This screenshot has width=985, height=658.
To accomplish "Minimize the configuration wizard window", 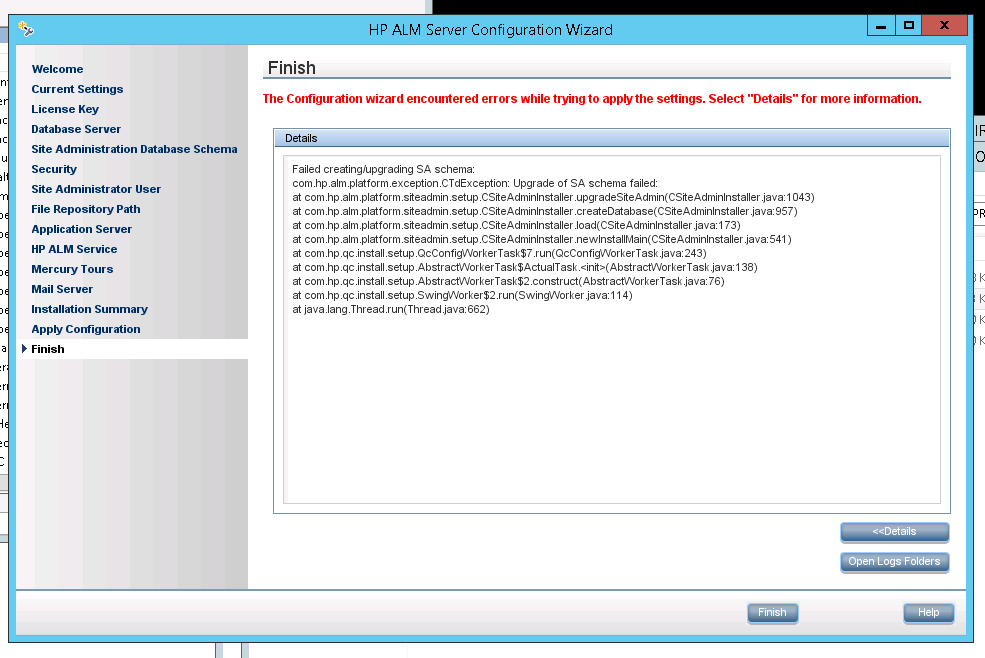I will click(881, 26).
